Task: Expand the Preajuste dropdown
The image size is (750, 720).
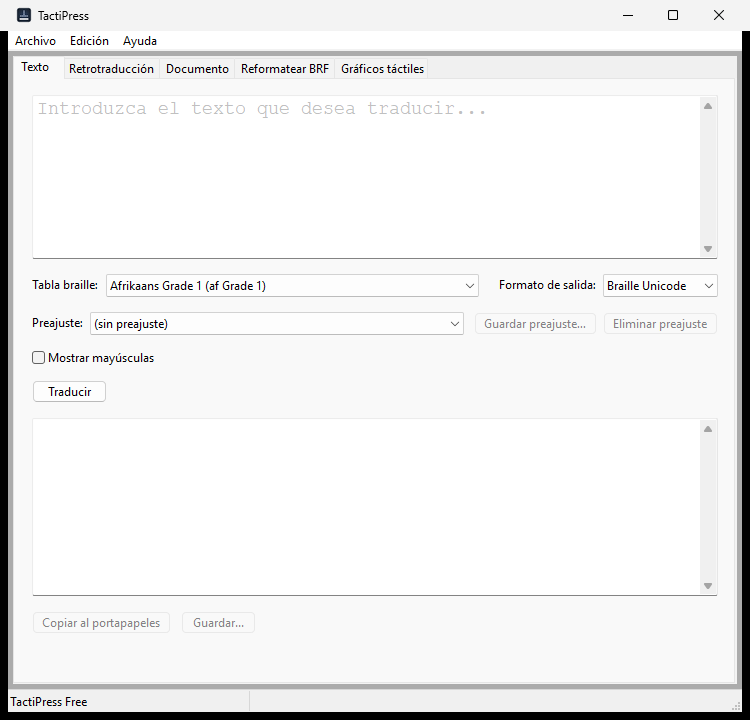Action: (x=276, y=324)
